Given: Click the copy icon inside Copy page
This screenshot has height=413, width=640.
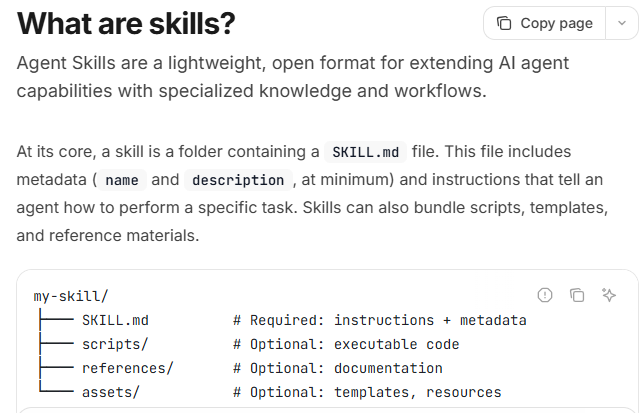Looking at the screenshot, I should (x=505, y=23).
